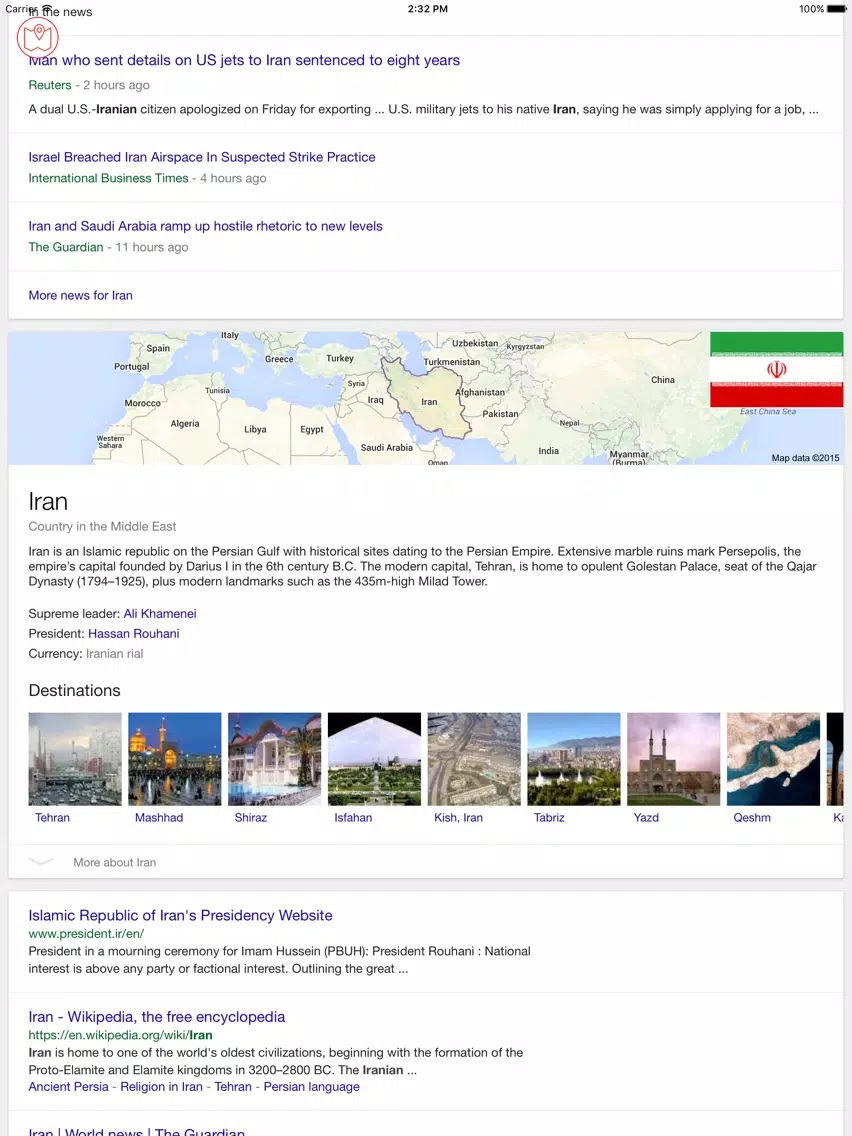Tap 'Map data ©2015' attribution
Screen dimensions: 852x1136
click(805, 458)
